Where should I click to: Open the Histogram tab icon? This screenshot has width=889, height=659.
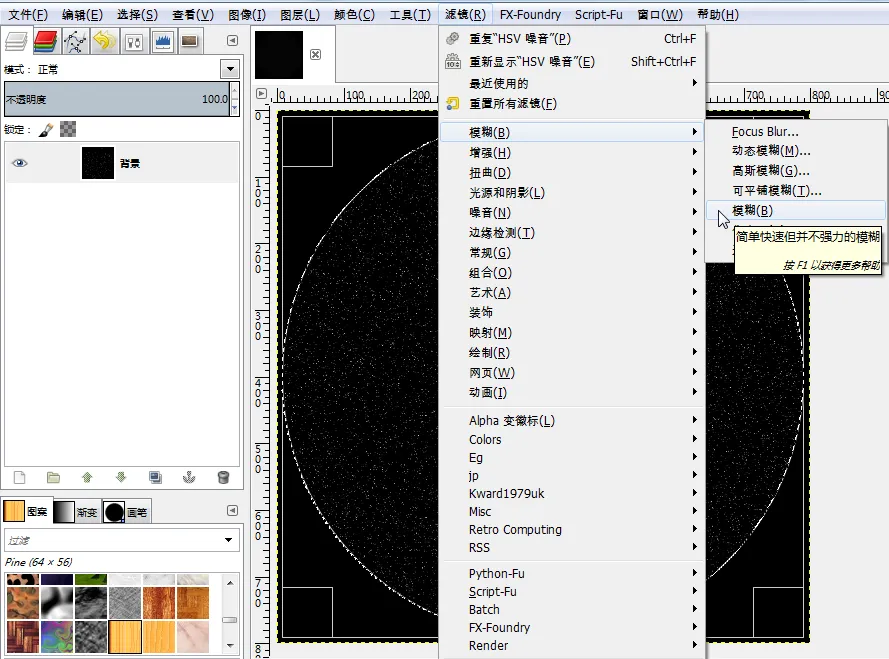pyautogui.click(x=163, y=41)
